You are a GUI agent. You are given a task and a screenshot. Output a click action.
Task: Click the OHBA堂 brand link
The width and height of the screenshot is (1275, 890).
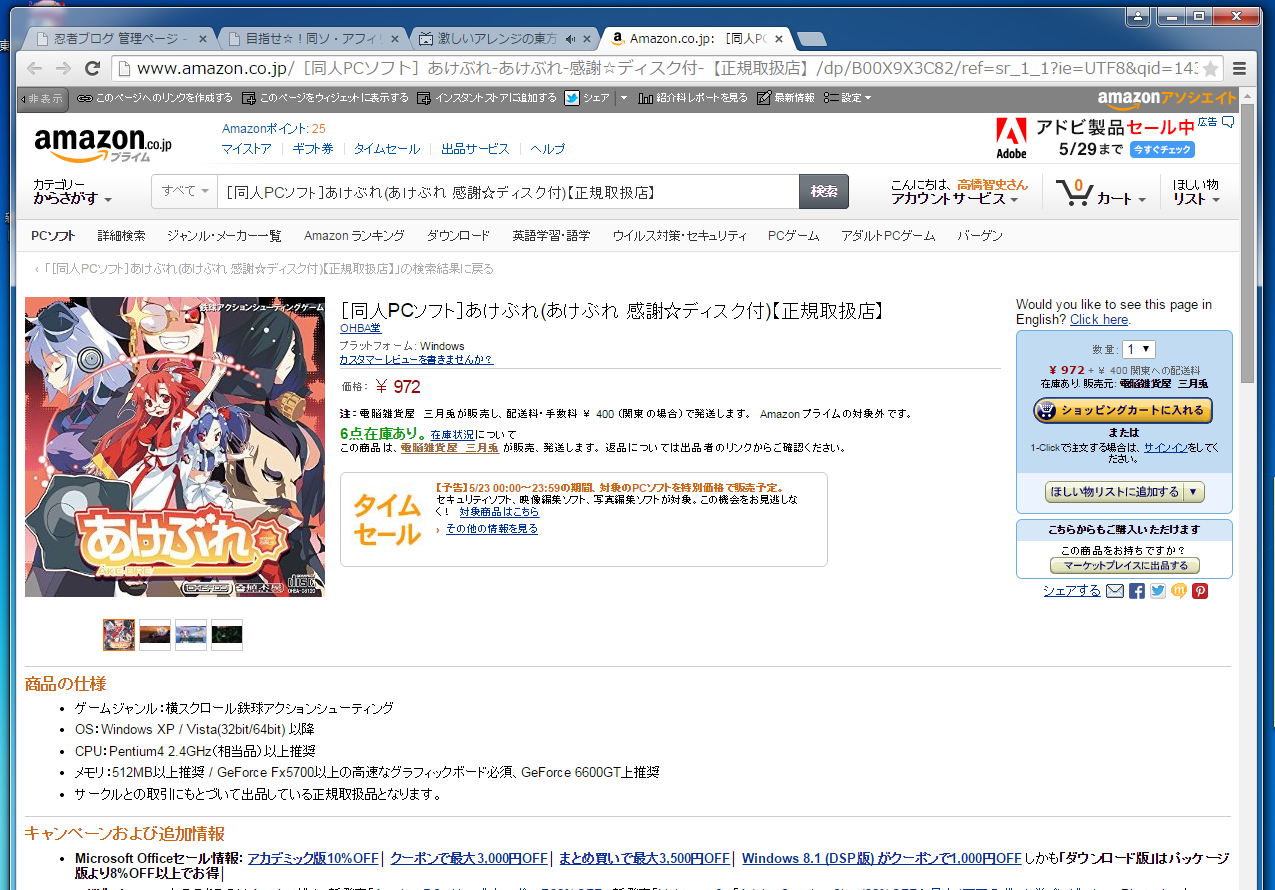[360, 328]
